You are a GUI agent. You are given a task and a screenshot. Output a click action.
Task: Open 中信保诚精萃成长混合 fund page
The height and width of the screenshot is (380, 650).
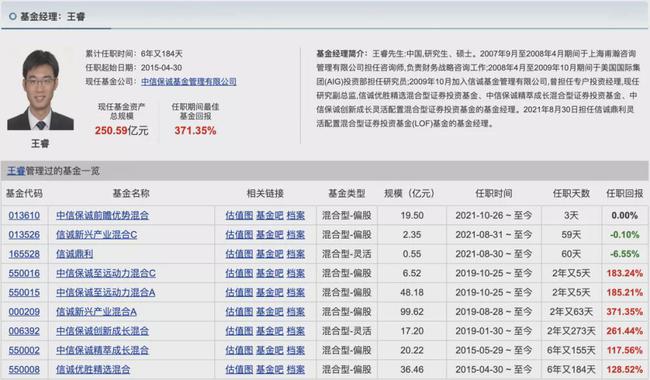click(x=102, y=351)
